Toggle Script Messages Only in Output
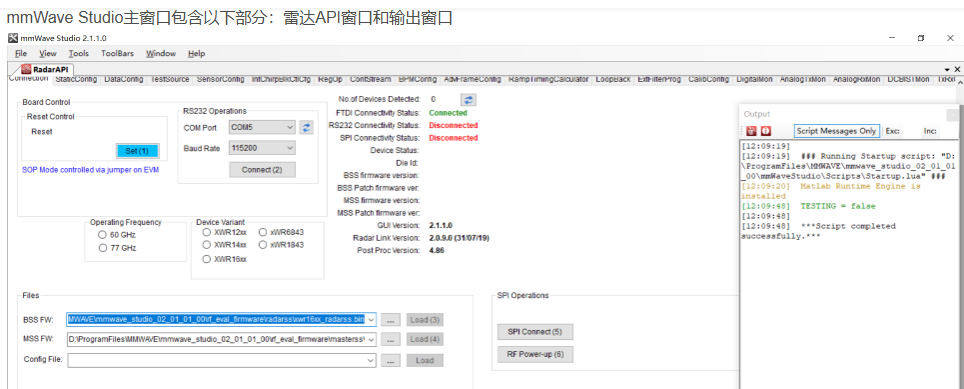This screenshot has height=389, width=964. [836, 131]
